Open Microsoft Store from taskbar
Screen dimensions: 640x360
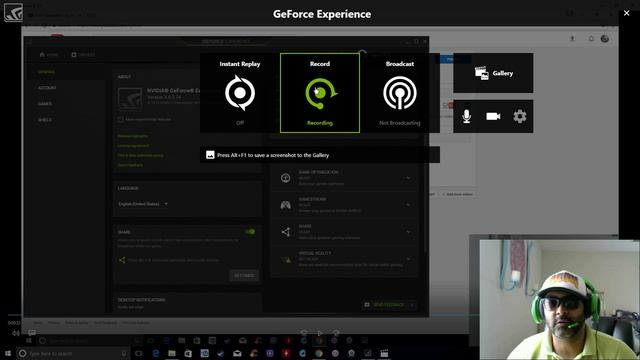click(188, 353)
